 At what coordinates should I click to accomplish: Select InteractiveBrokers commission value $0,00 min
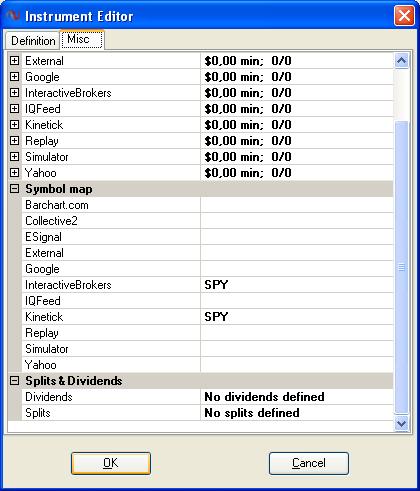pyautogui.click(x=248, y=93)
